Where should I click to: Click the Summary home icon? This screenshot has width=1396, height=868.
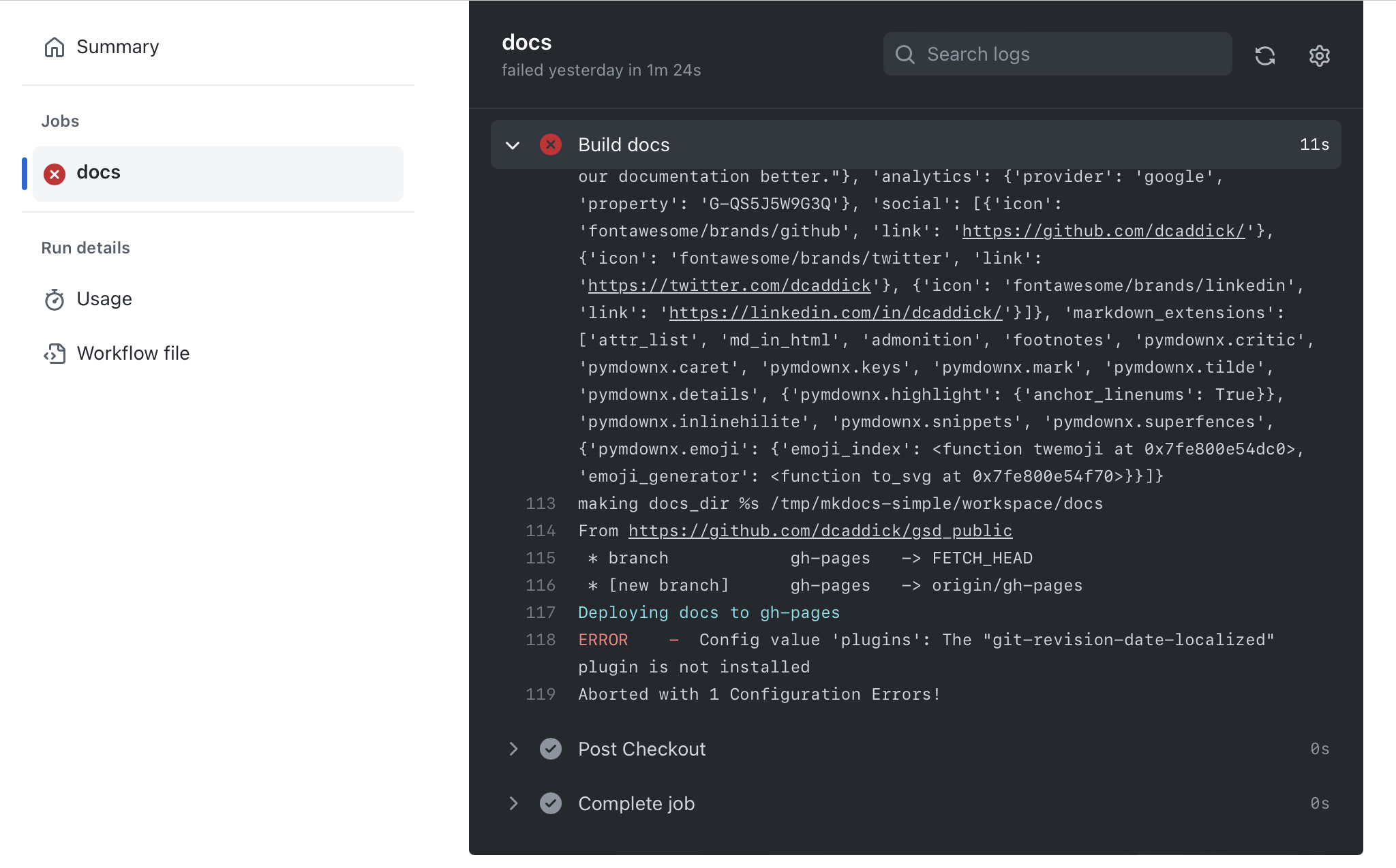pyautogui.click(x=55, y=47)
